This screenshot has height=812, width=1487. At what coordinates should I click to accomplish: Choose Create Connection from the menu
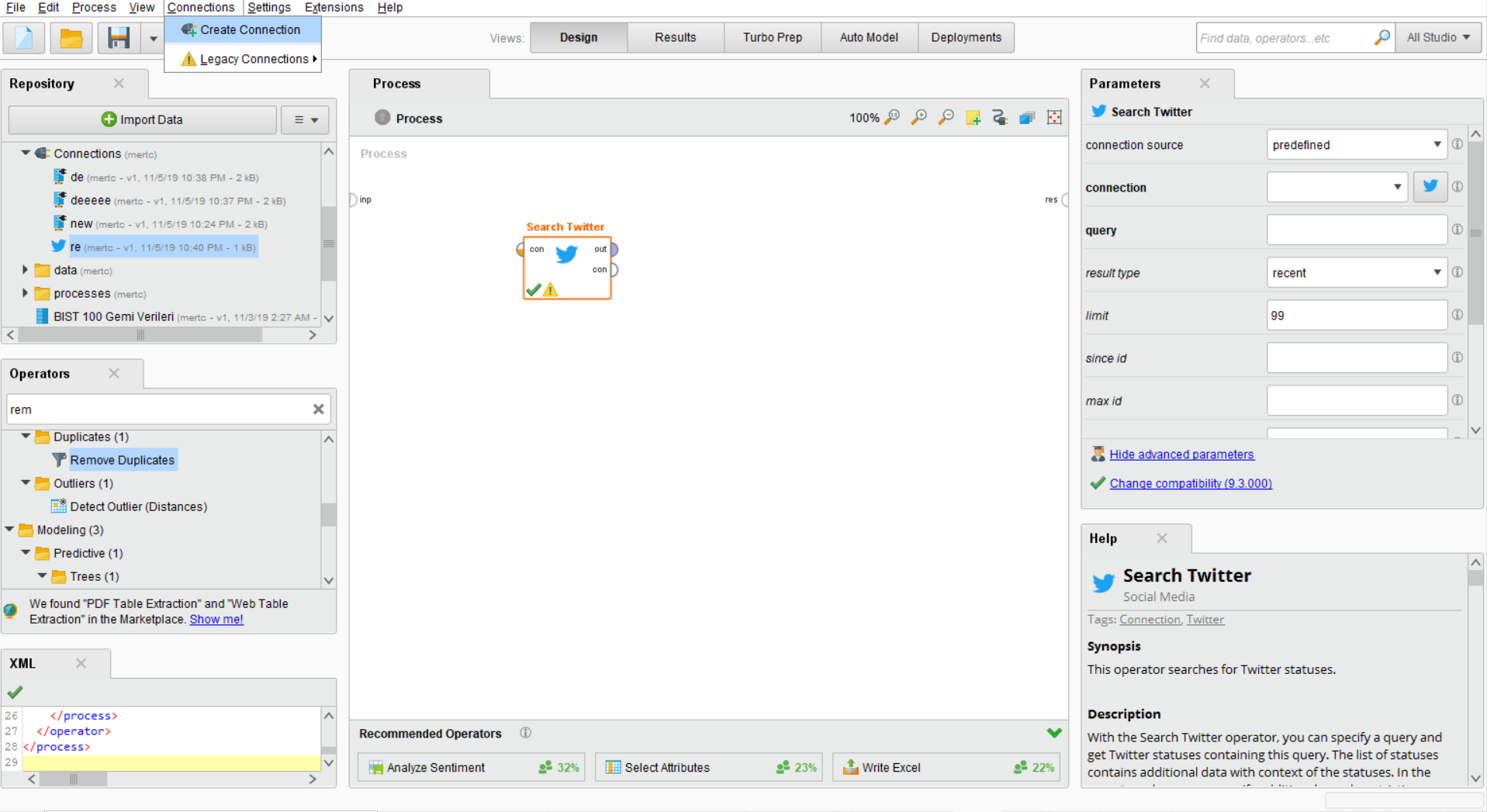point(242,29)
